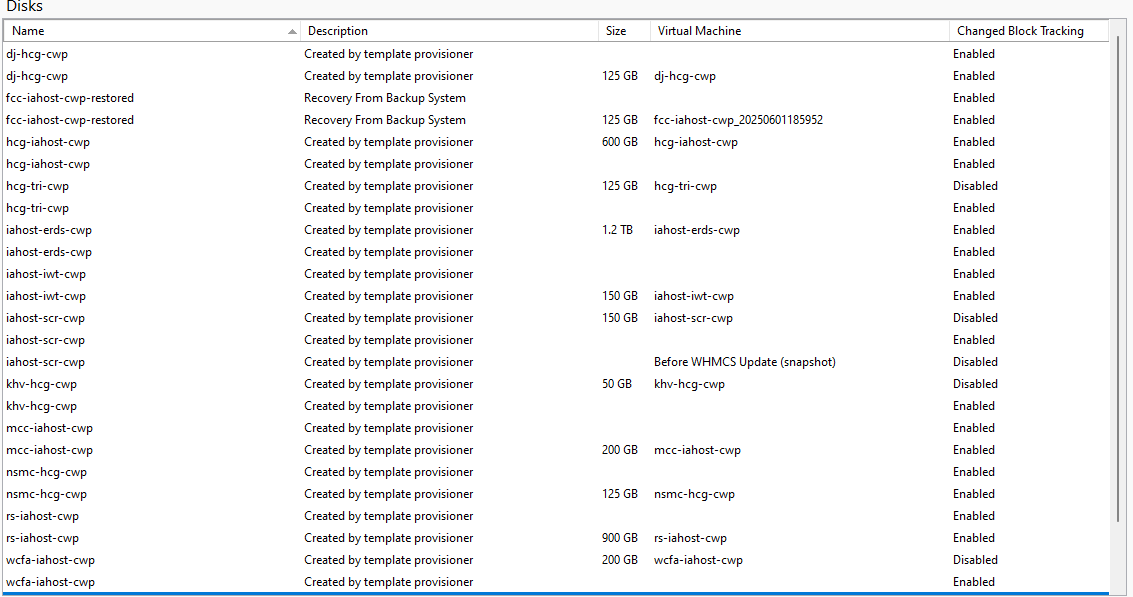Click Disabled status in wcfa-iahost-cwp row

click(975, 560)
